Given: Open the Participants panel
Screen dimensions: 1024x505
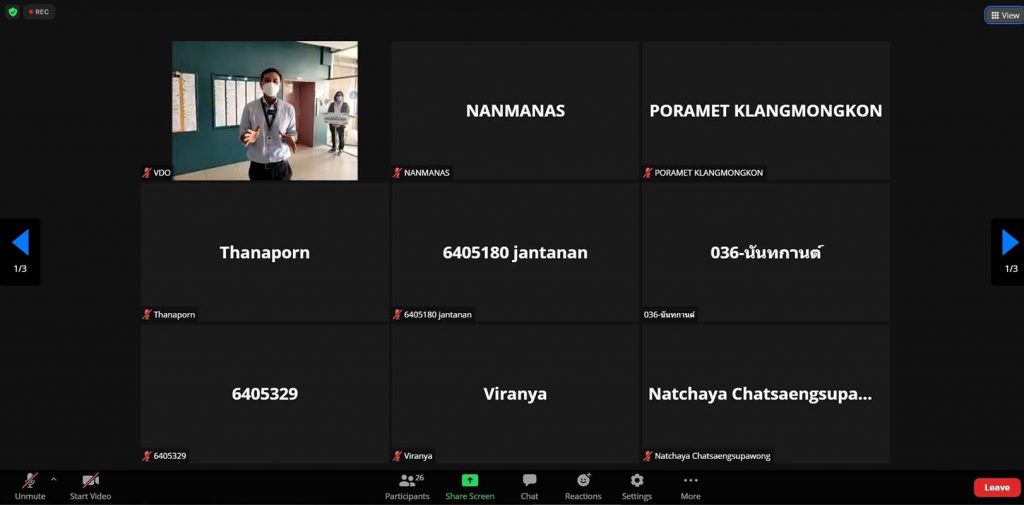Looking at the screenshot, I should (407, 486).
